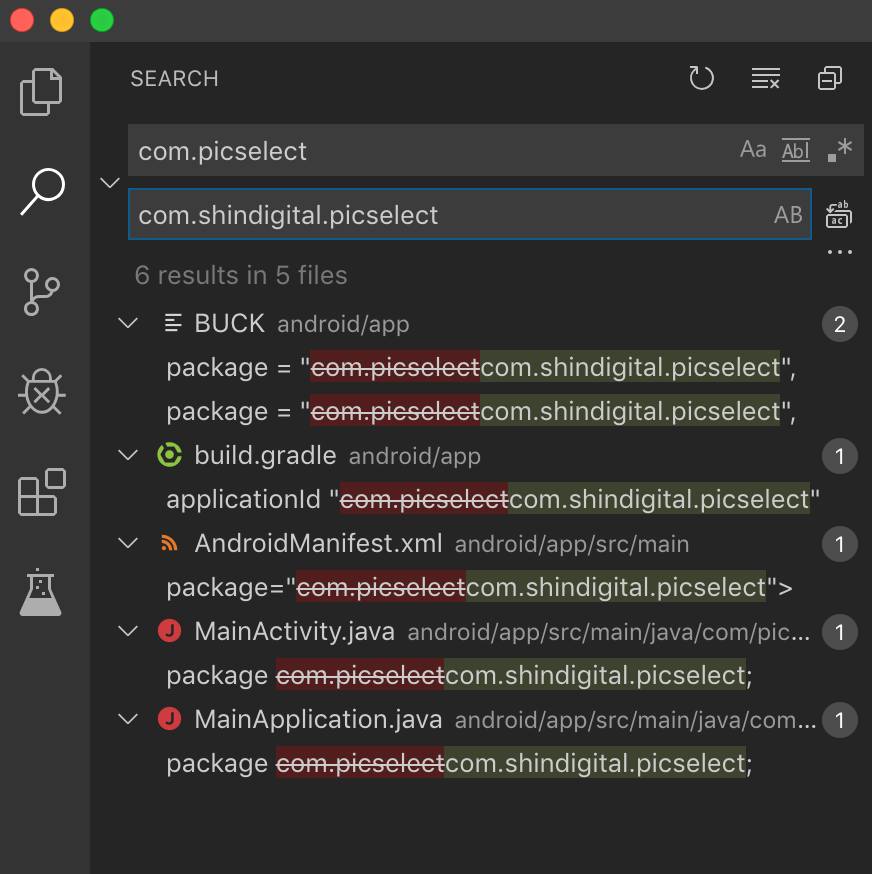872x874 pixels.
Task: Collapse the MainActivity.java results
Action: pyautogui.click(x=128, y=632)
